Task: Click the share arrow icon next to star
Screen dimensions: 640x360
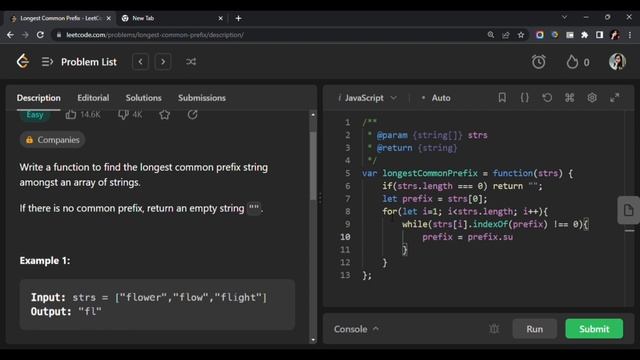Action: (193, 115)
